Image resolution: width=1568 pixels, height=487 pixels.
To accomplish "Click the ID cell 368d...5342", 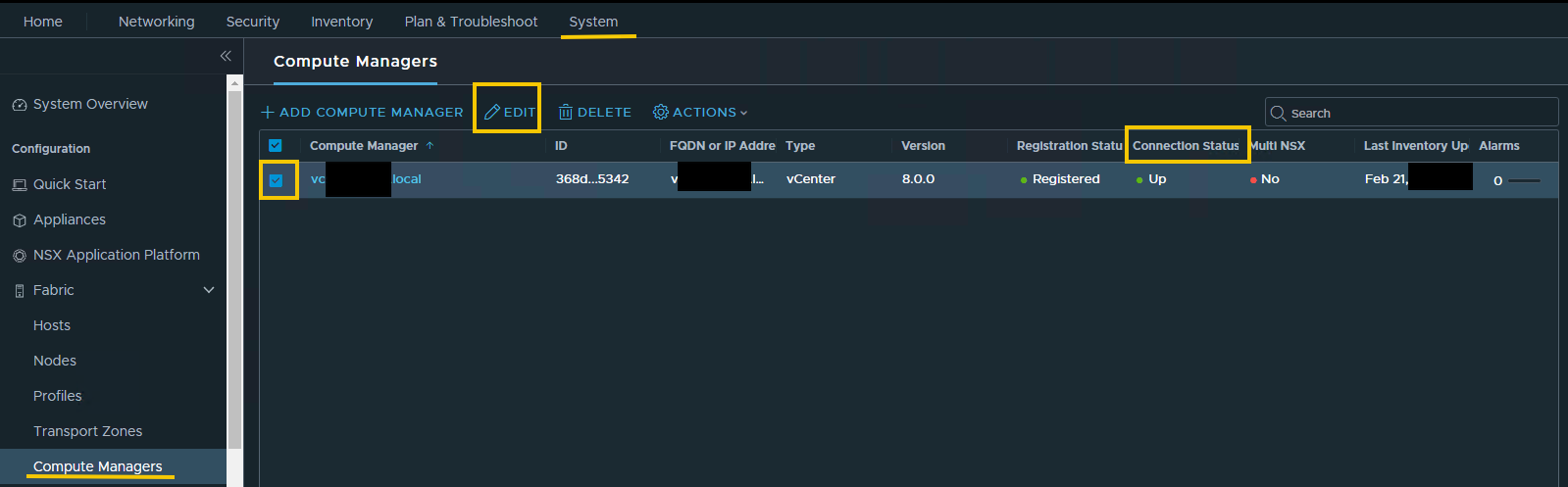I will [x=592, y=179].
